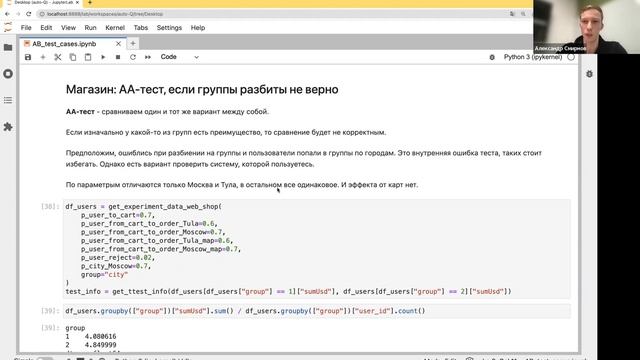Close the AB_test_cases.ipynb tab
Screen dimensions: 640x360
click(118, 44)
